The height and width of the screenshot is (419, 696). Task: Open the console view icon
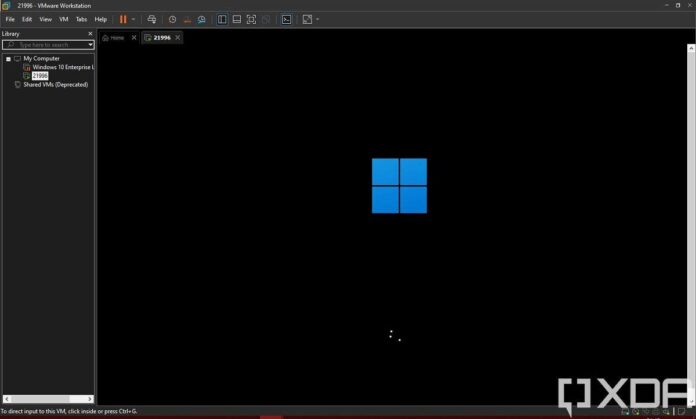pos(286,19)
